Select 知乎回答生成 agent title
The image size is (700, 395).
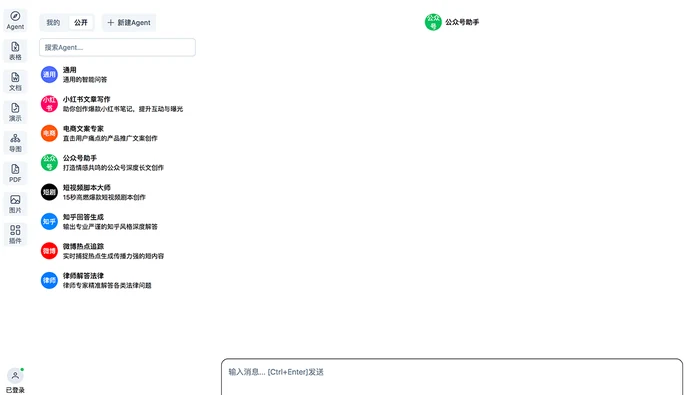(83, 217)
